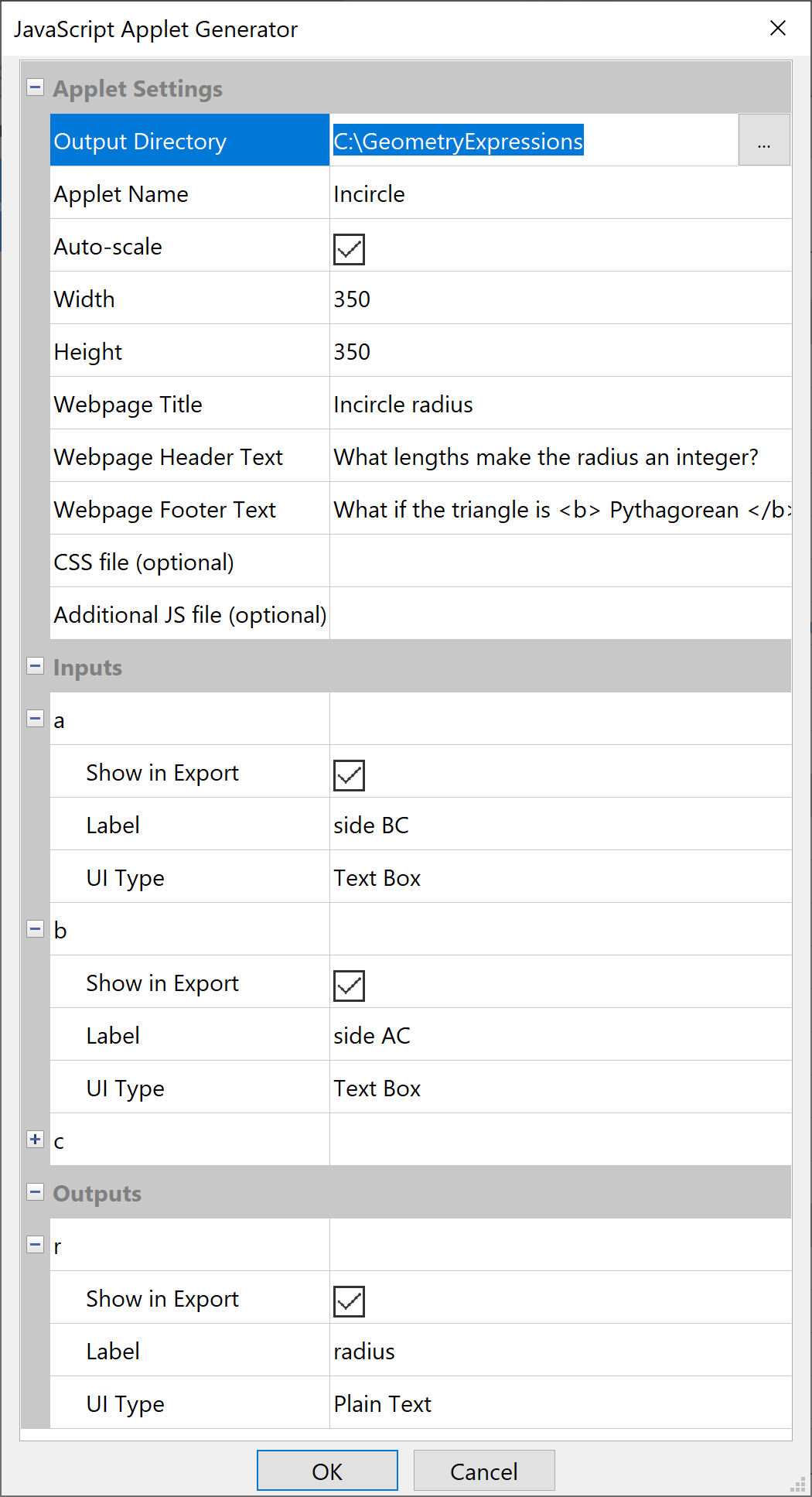Close the JavaScript Applet Generator dialog
Image resolution: width=812 pixels, height=1497 pixels.
[x=778, y=29]
